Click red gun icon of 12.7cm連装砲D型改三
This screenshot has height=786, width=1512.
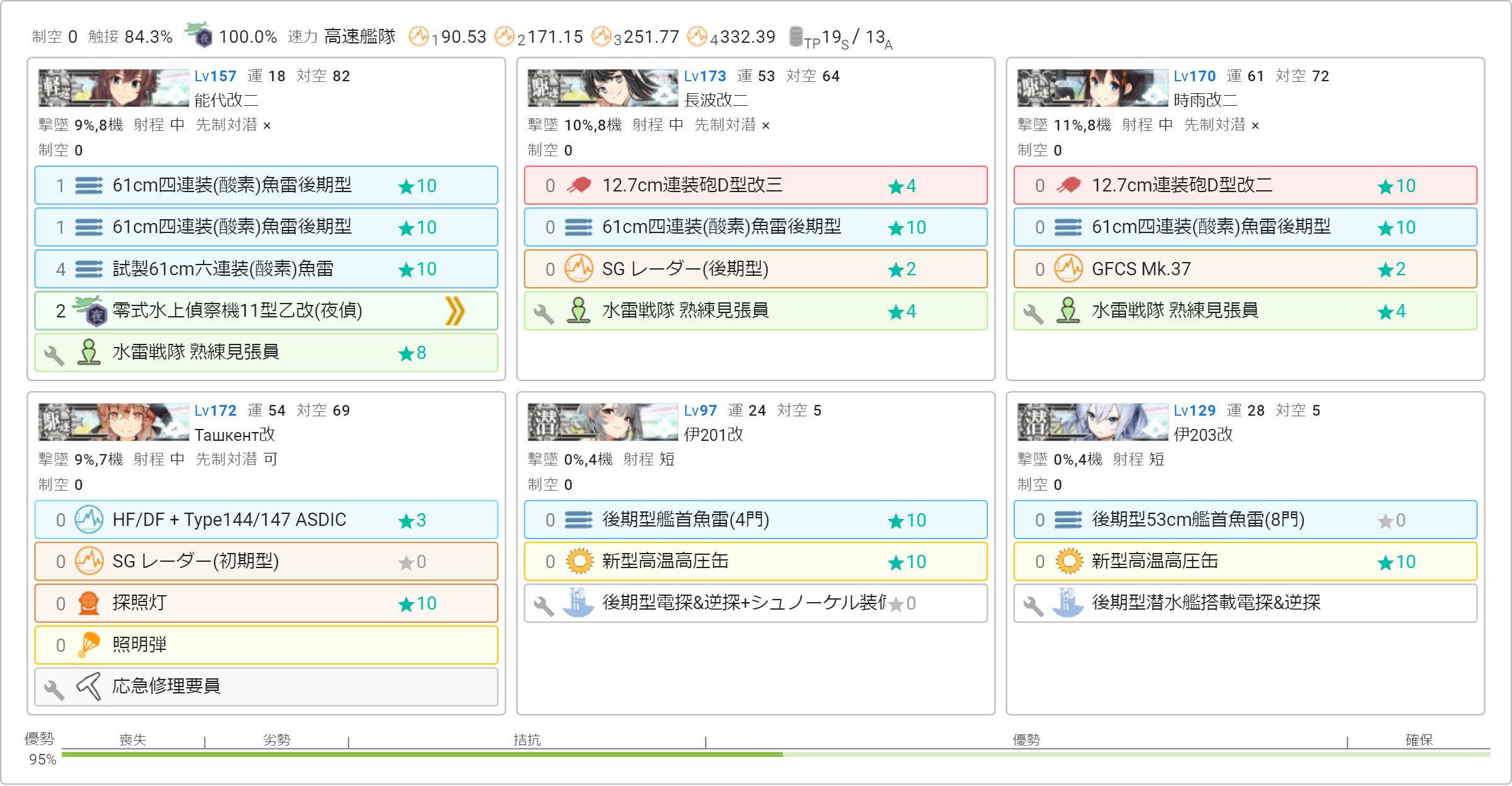[578, 185]
